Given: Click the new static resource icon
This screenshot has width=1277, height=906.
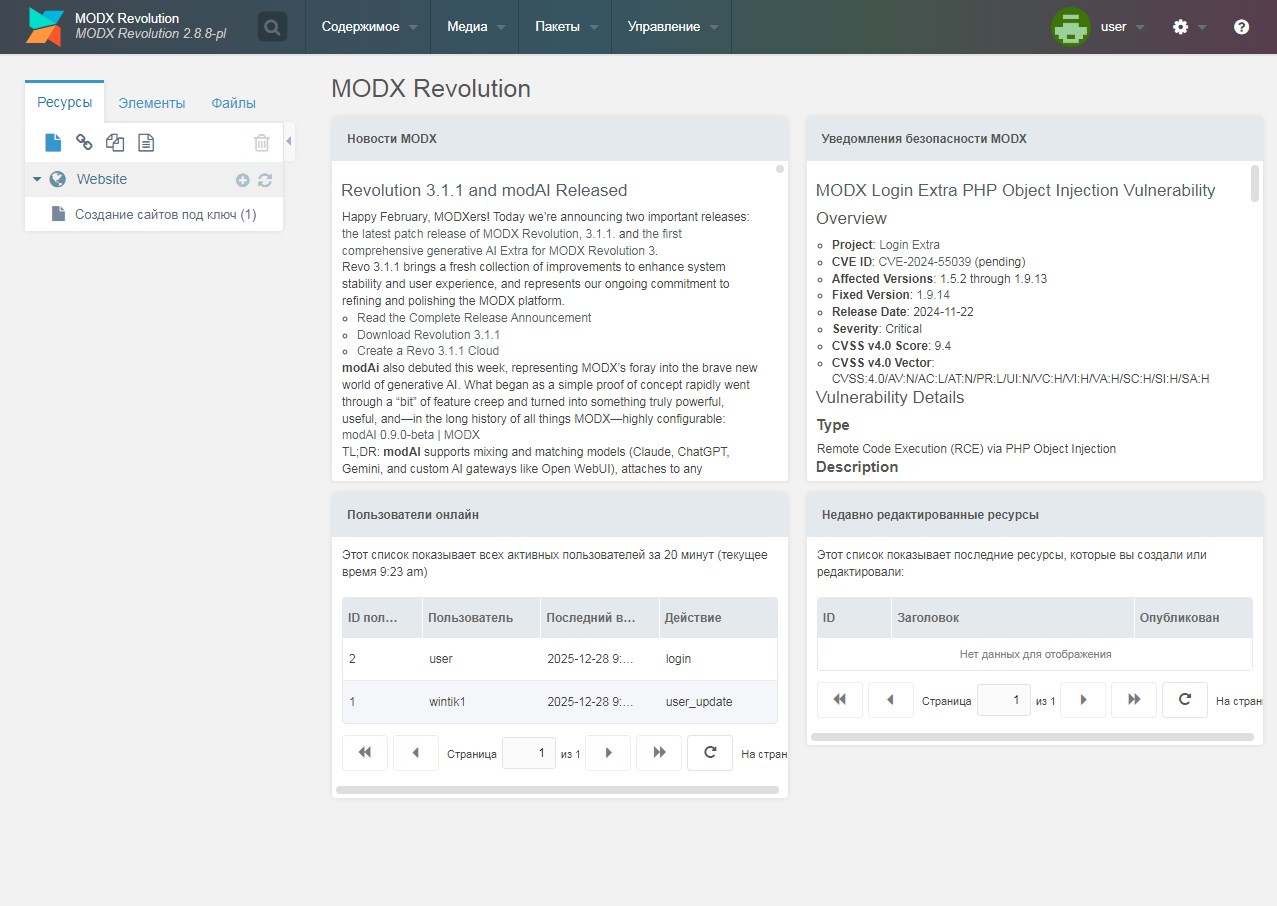Looking at the screenshot, I should pyautogui.click(x=146, y=143).
